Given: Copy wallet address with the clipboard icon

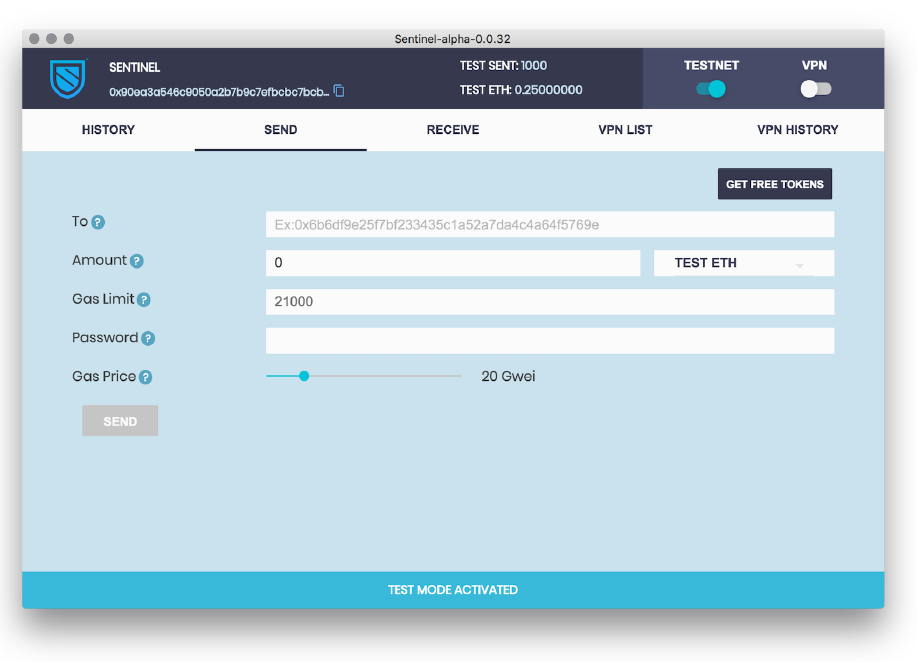Looking at the screenshot, I should (339, 91).
